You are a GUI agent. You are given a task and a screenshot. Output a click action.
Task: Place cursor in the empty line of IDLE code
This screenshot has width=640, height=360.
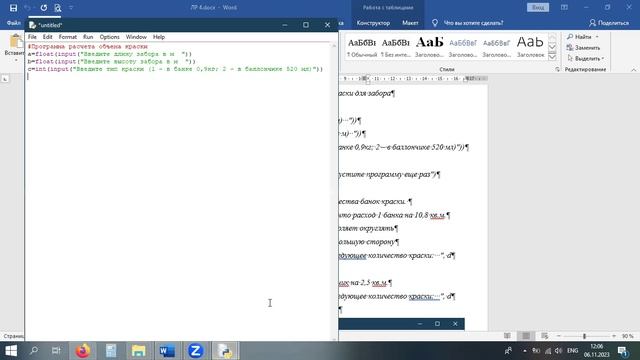(179, 76)
